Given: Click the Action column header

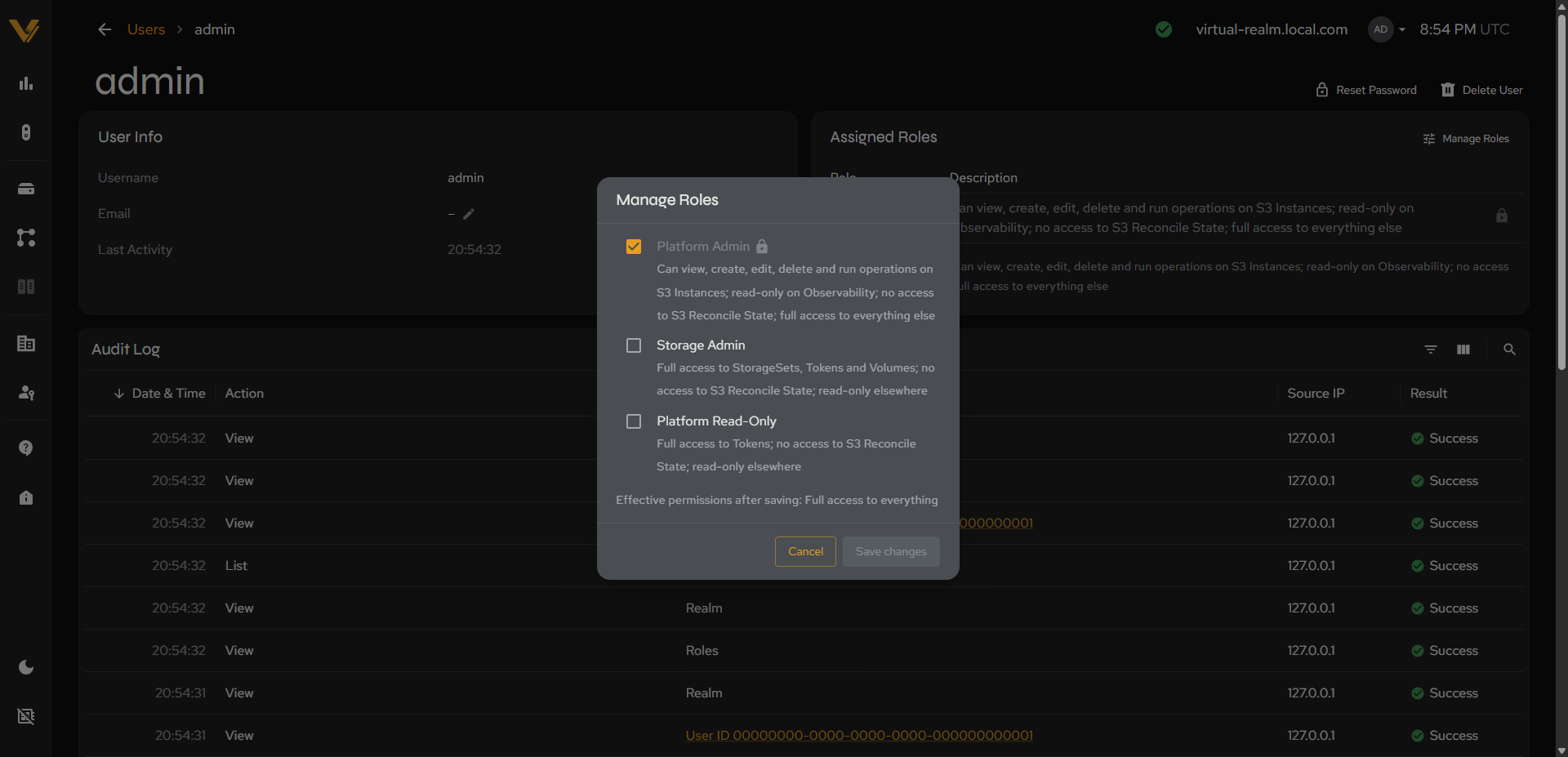Looking at the screenshot, I should pos(244,394).
